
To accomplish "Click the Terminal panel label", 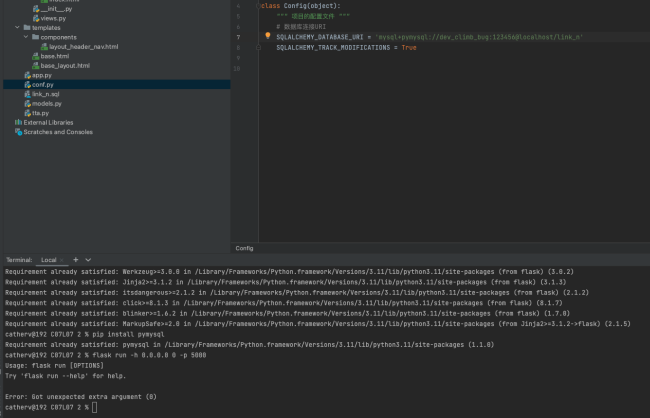I will tap(19, 260).
